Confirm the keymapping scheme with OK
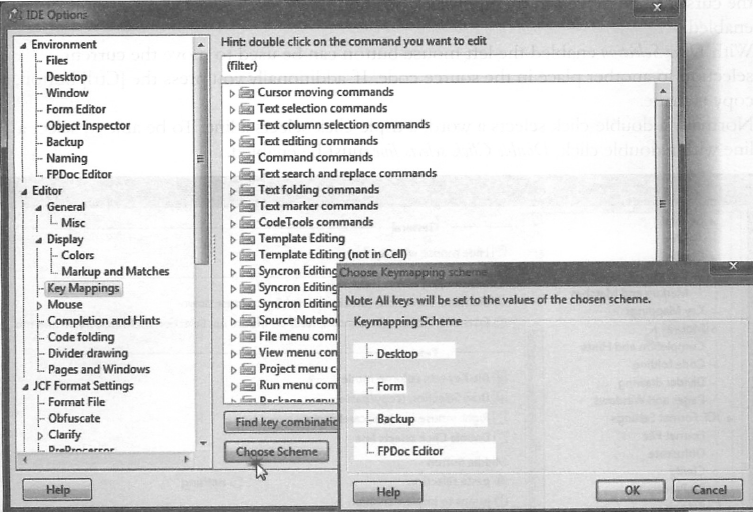Image resolution: width=753 pixels, height=512 pixels. point(630,491)
